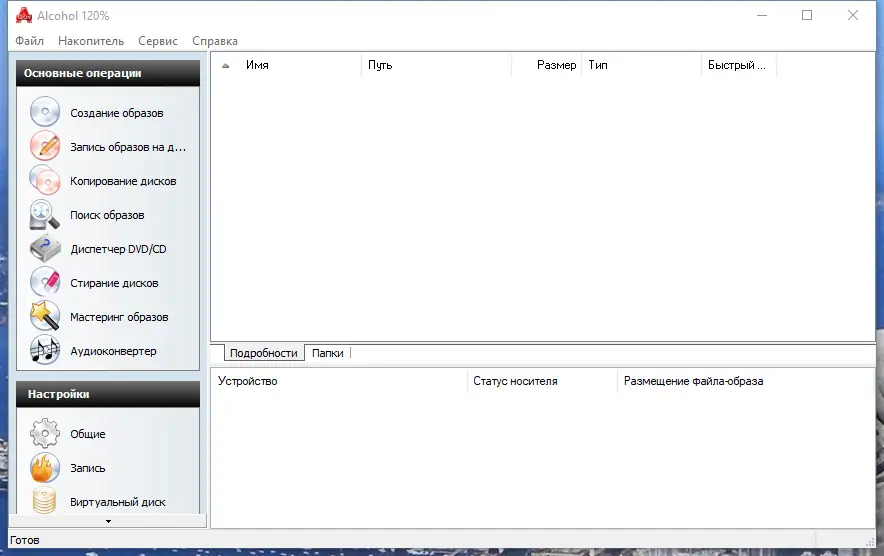The height and width of the screenshot is (556, 884).
Task: Click the Мастеринг образов wand icon
Action: click(x=45, y=316)
